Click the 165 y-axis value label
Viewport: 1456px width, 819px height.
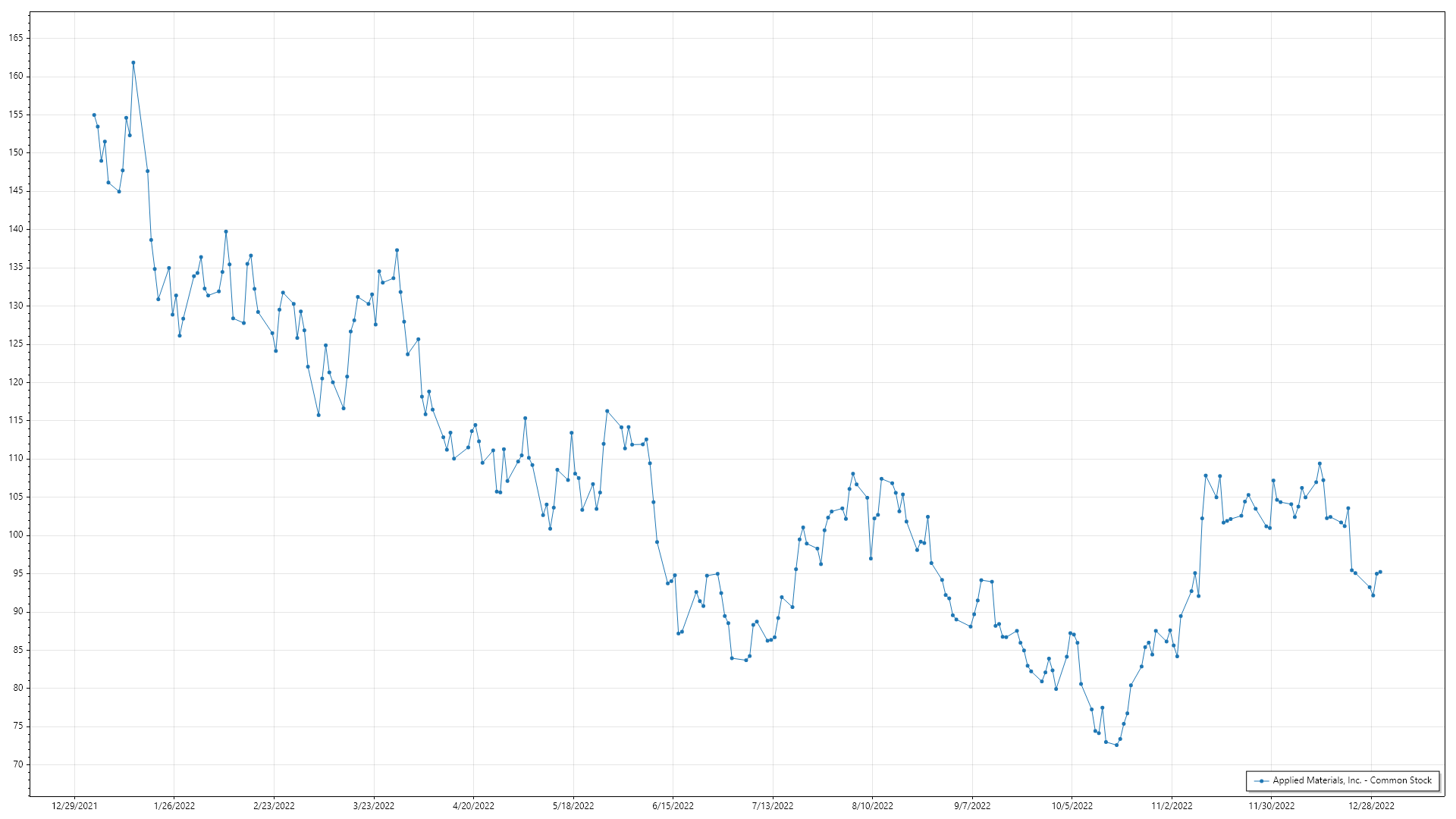pos(16,38)
